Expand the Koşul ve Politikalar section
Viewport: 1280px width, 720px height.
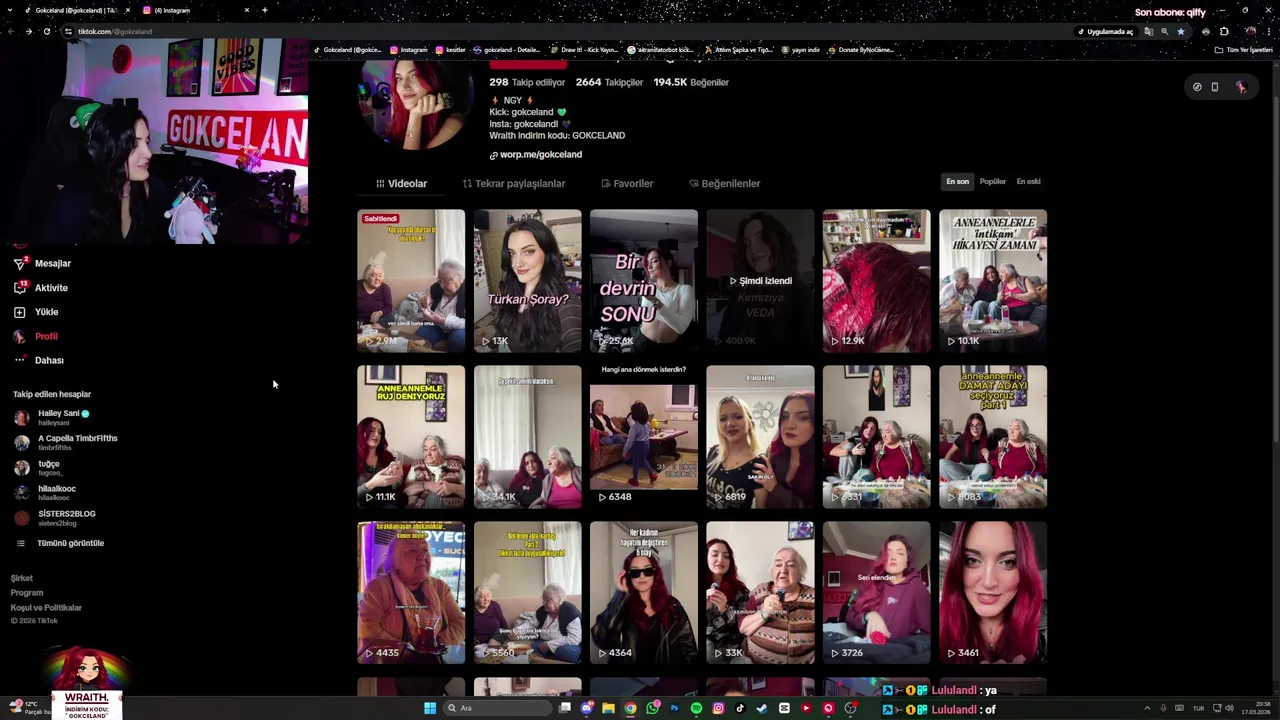point(46,608)
